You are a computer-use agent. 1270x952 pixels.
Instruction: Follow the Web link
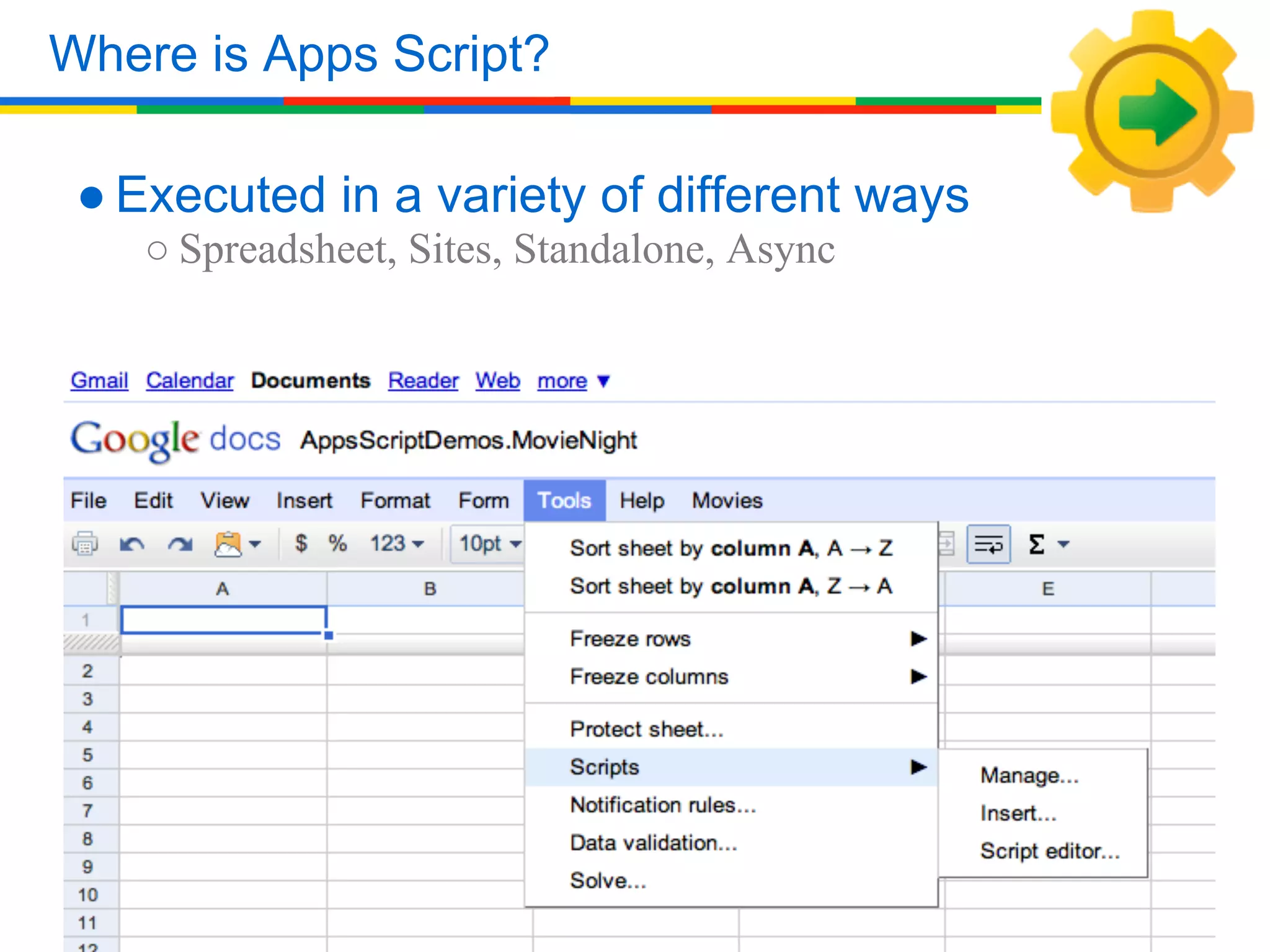[498, 380]
